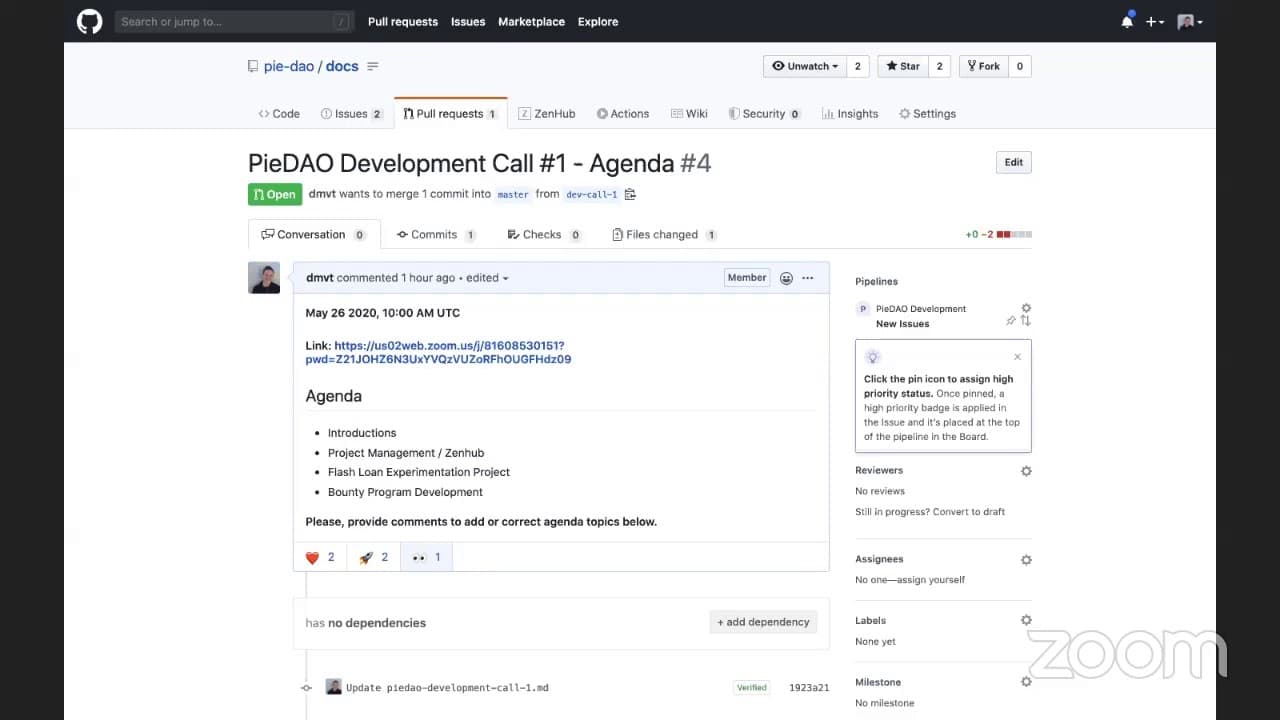Open the ZenHub tab

[x=547, y=114]
